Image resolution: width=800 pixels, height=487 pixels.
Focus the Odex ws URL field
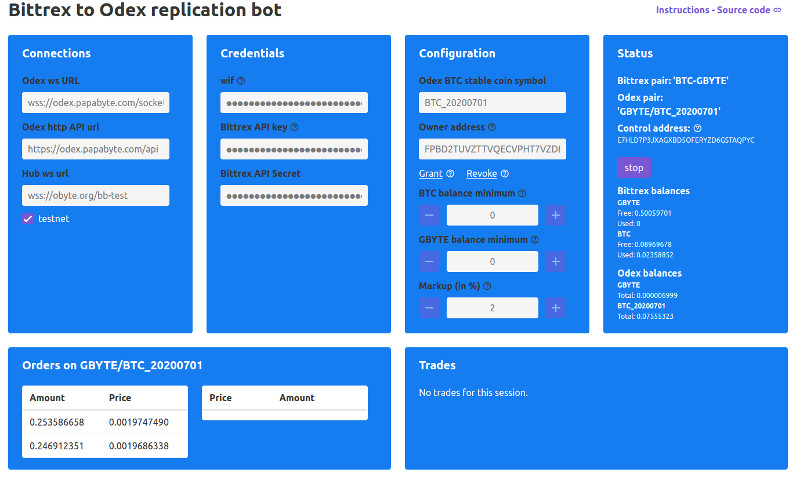pos(95,102)
